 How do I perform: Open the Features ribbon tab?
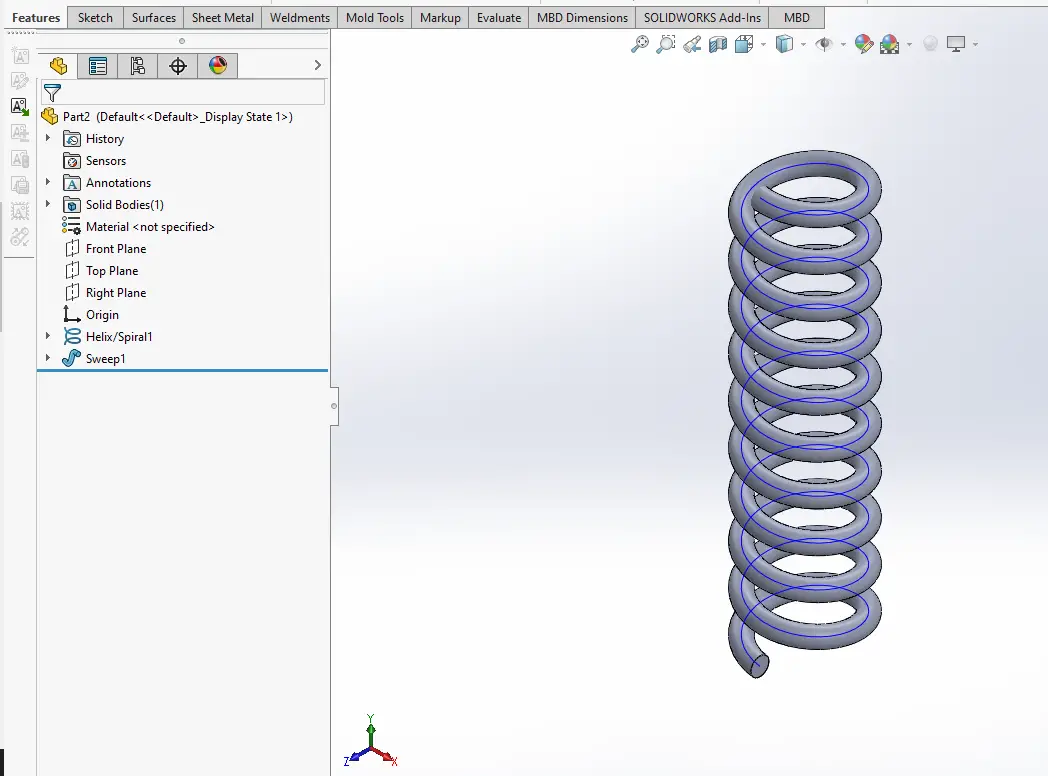(x=36, y=17)
